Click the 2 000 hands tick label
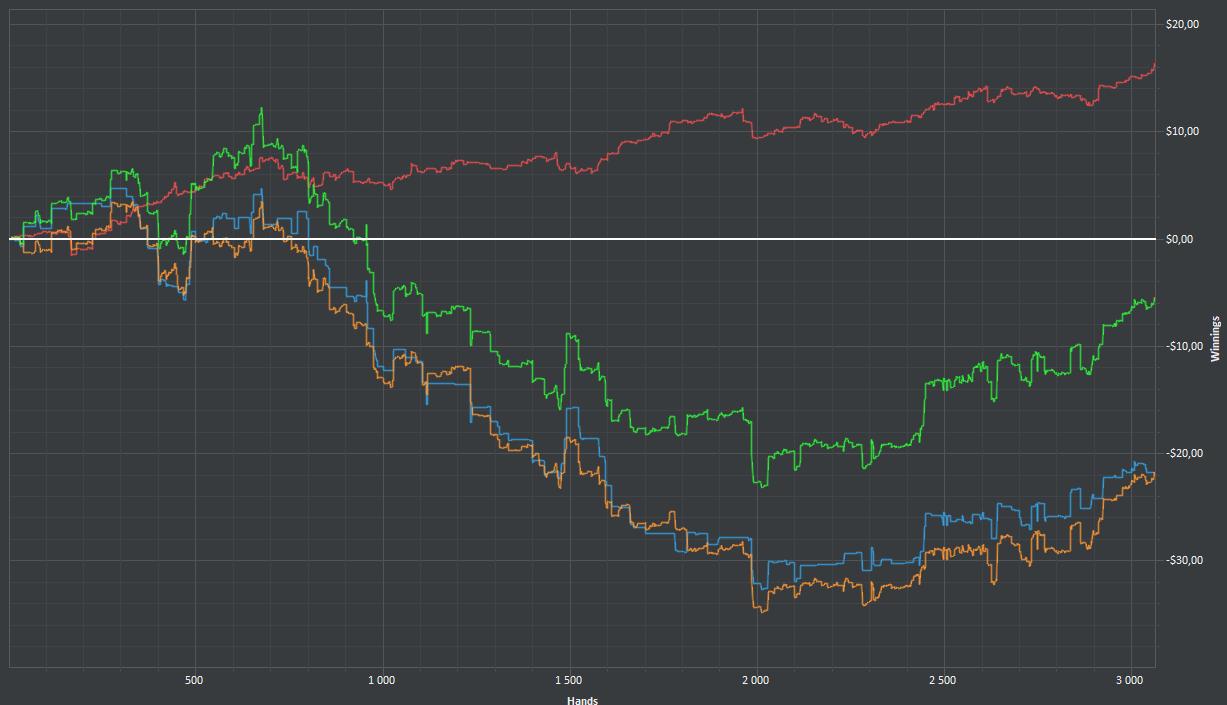The width and height of the screenshot is (1227, 705). 755,680
